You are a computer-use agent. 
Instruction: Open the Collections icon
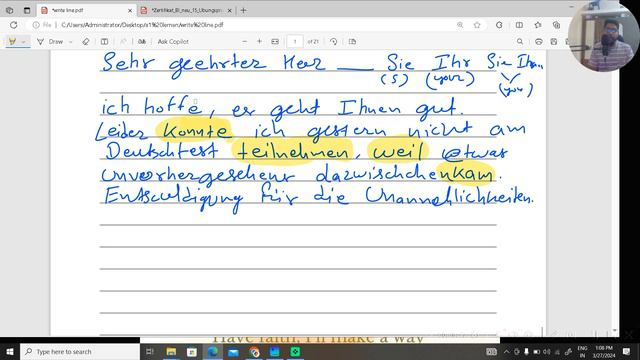pyautogui.click(x=556, y=25)
